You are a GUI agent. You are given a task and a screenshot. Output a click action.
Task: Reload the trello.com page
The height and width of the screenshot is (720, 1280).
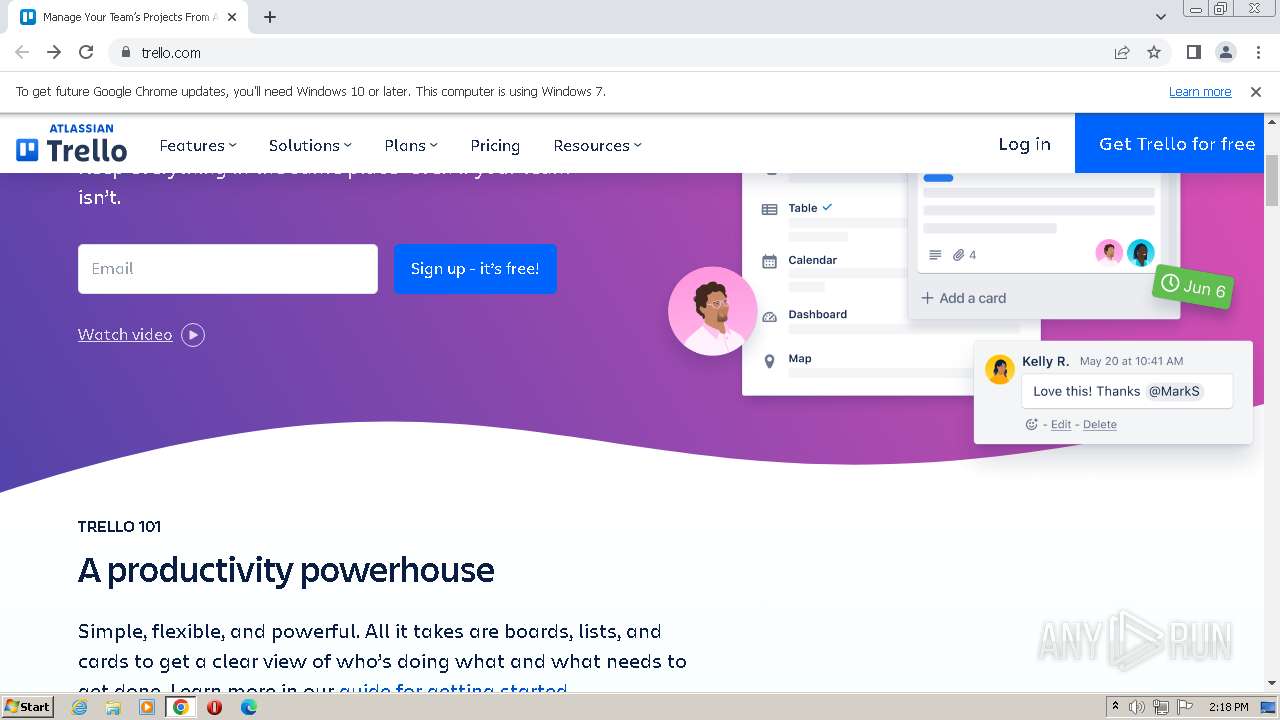pyautogui.click(x=86, y=53)
